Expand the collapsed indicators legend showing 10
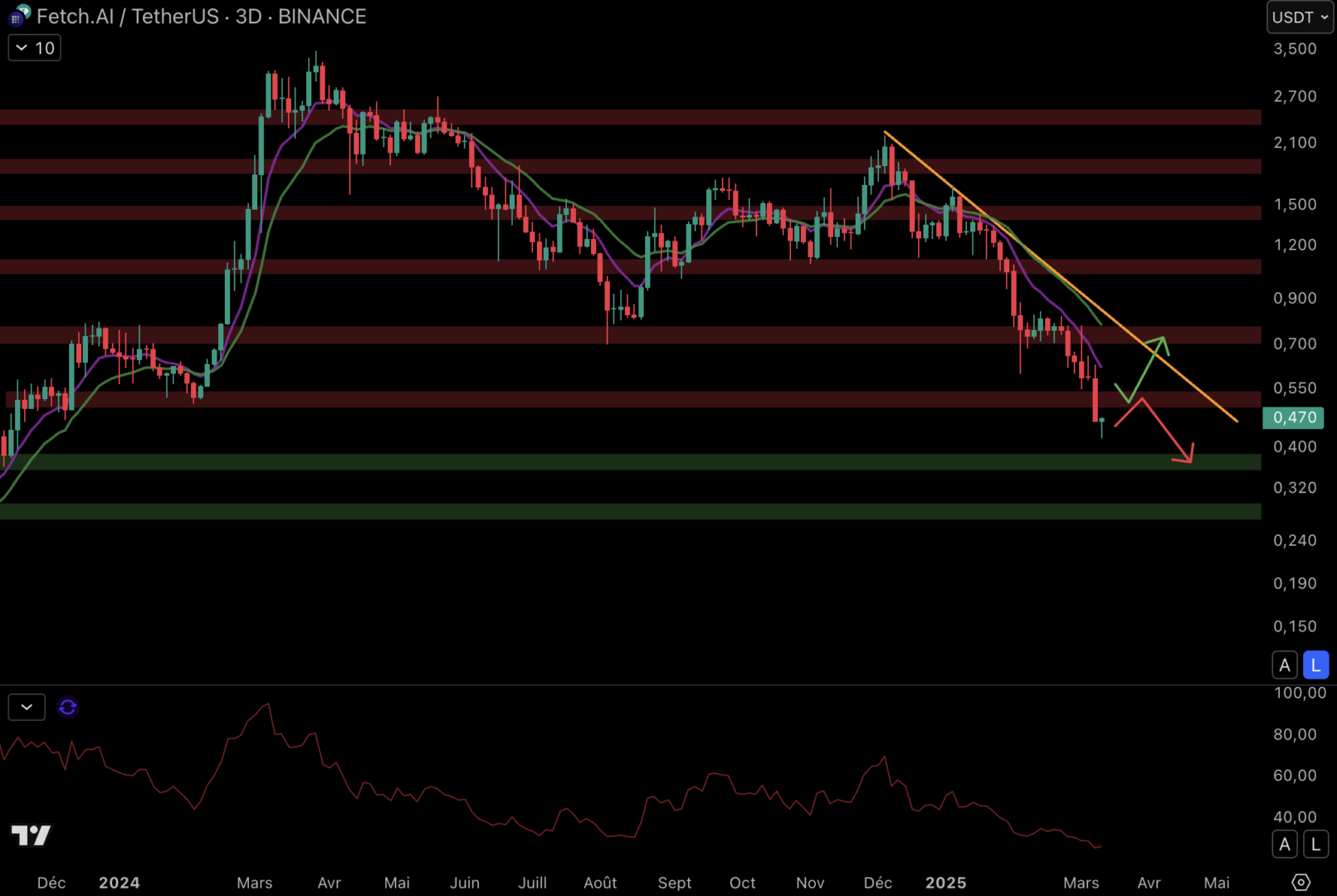This screenshot has height=896, width=1337. [35, 48]
